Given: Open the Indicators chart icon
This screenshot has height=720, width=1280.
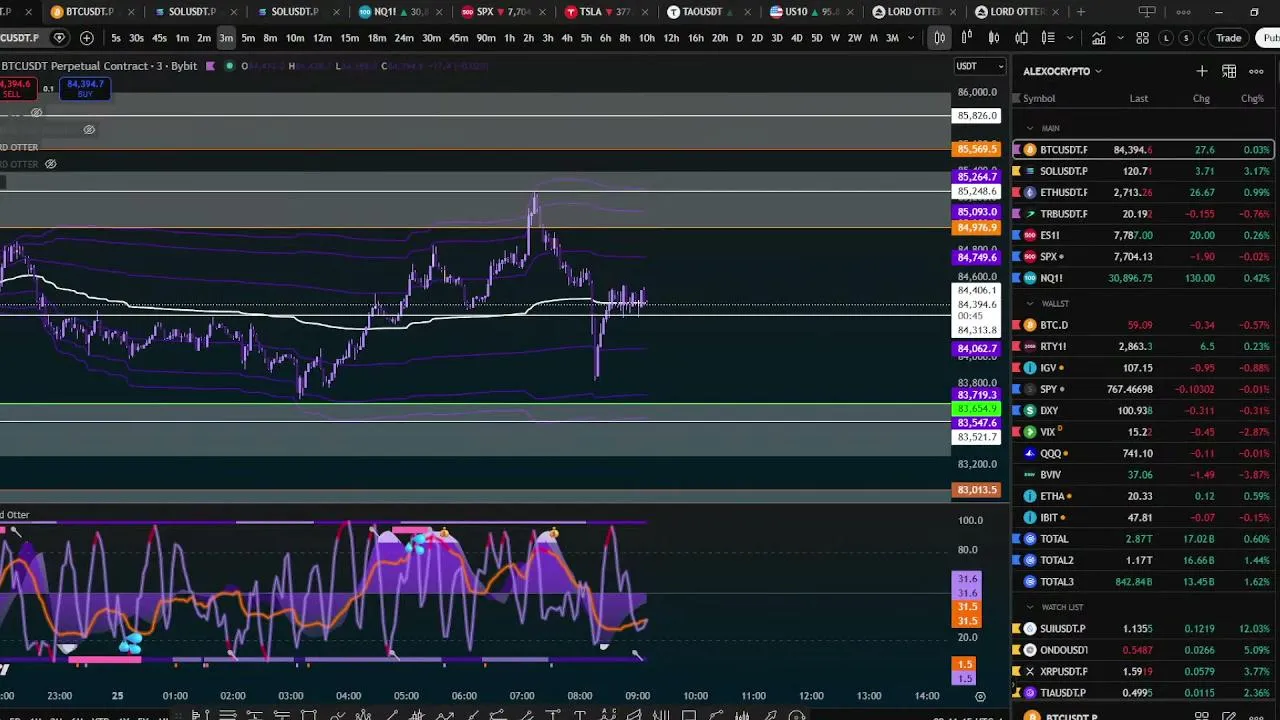Looking at the screenshot, I should point(1099,38).
